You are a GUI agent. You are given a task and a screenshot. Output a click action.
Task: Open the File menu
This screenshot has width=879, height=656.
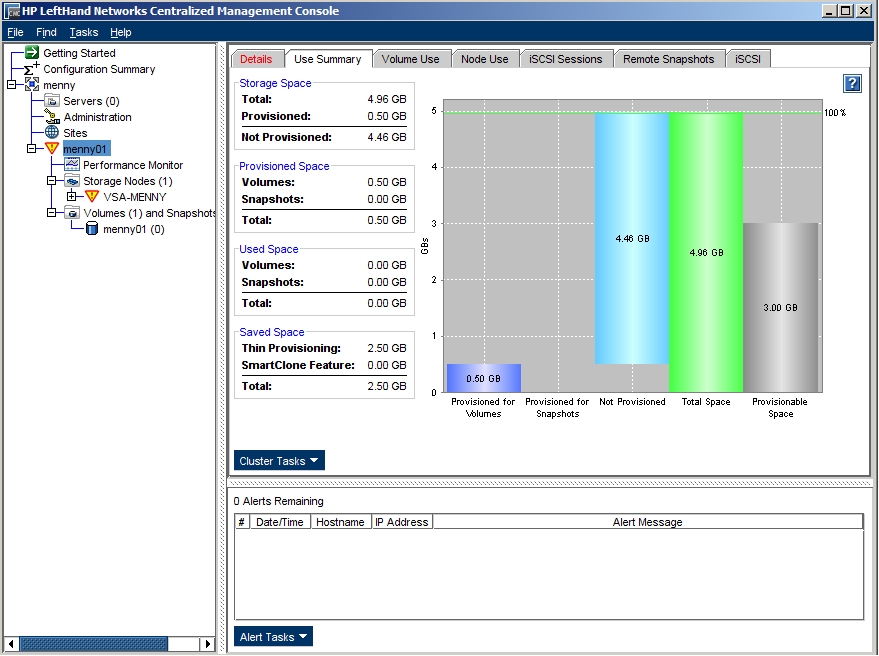click(15, 33)
